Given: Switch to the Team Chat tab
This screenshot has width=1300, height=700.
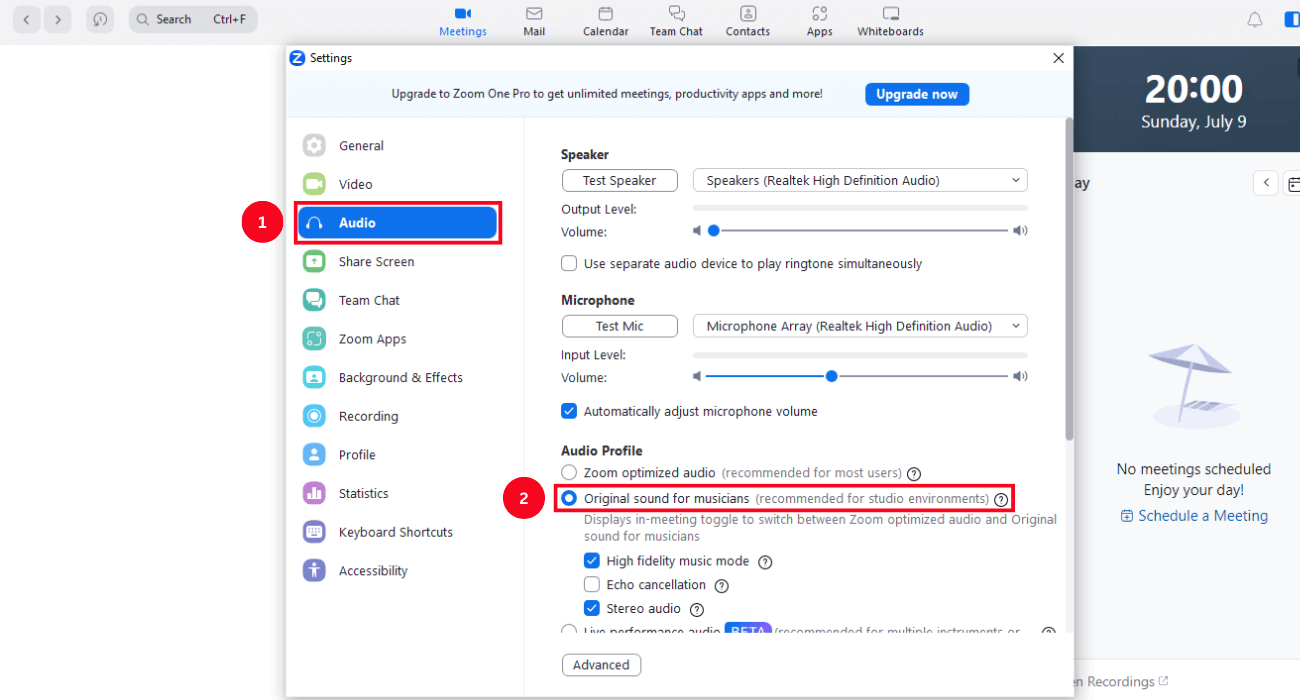Looking at the screenshot, I should pos(676,21).
